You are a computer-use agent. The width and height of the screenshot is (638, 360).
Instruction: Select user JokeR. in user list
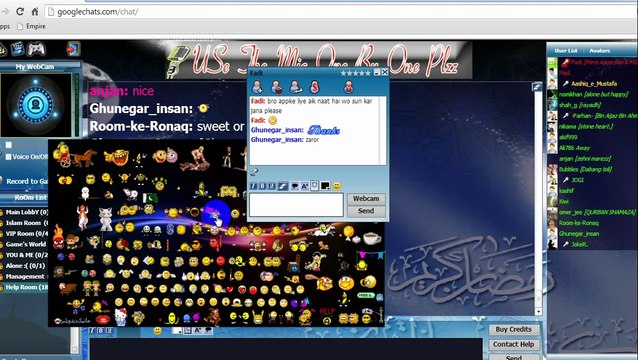[x=579, y=244]
